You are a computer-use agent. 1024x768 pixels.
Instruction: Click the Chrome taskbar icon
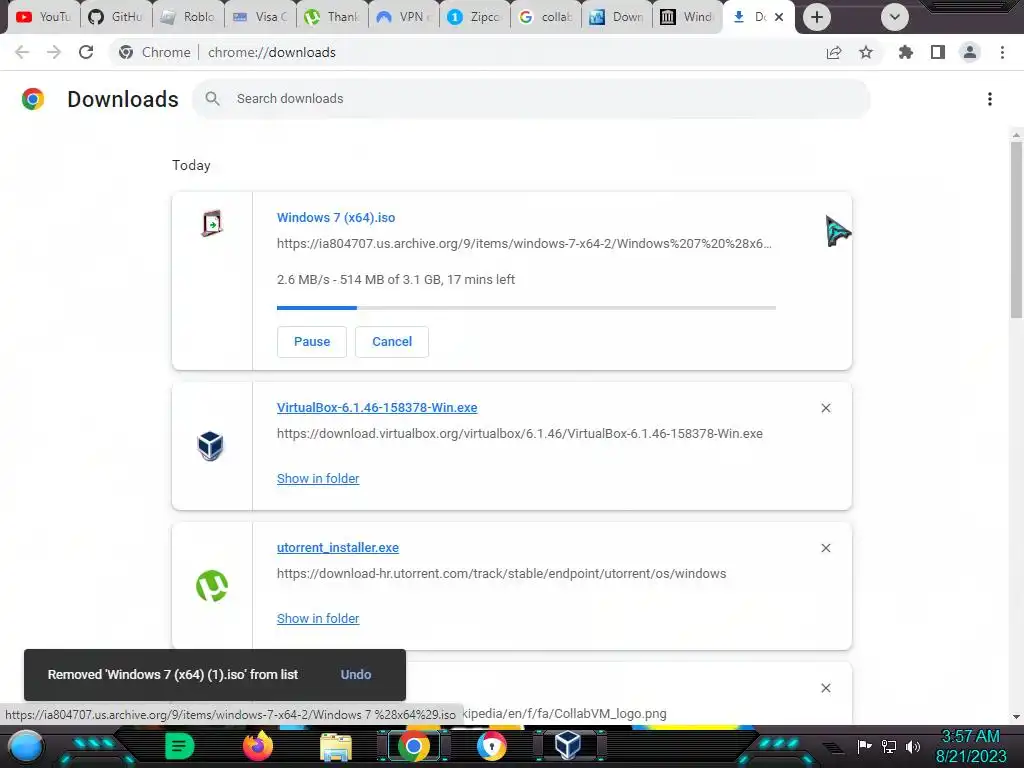click(x=413, y=746)
